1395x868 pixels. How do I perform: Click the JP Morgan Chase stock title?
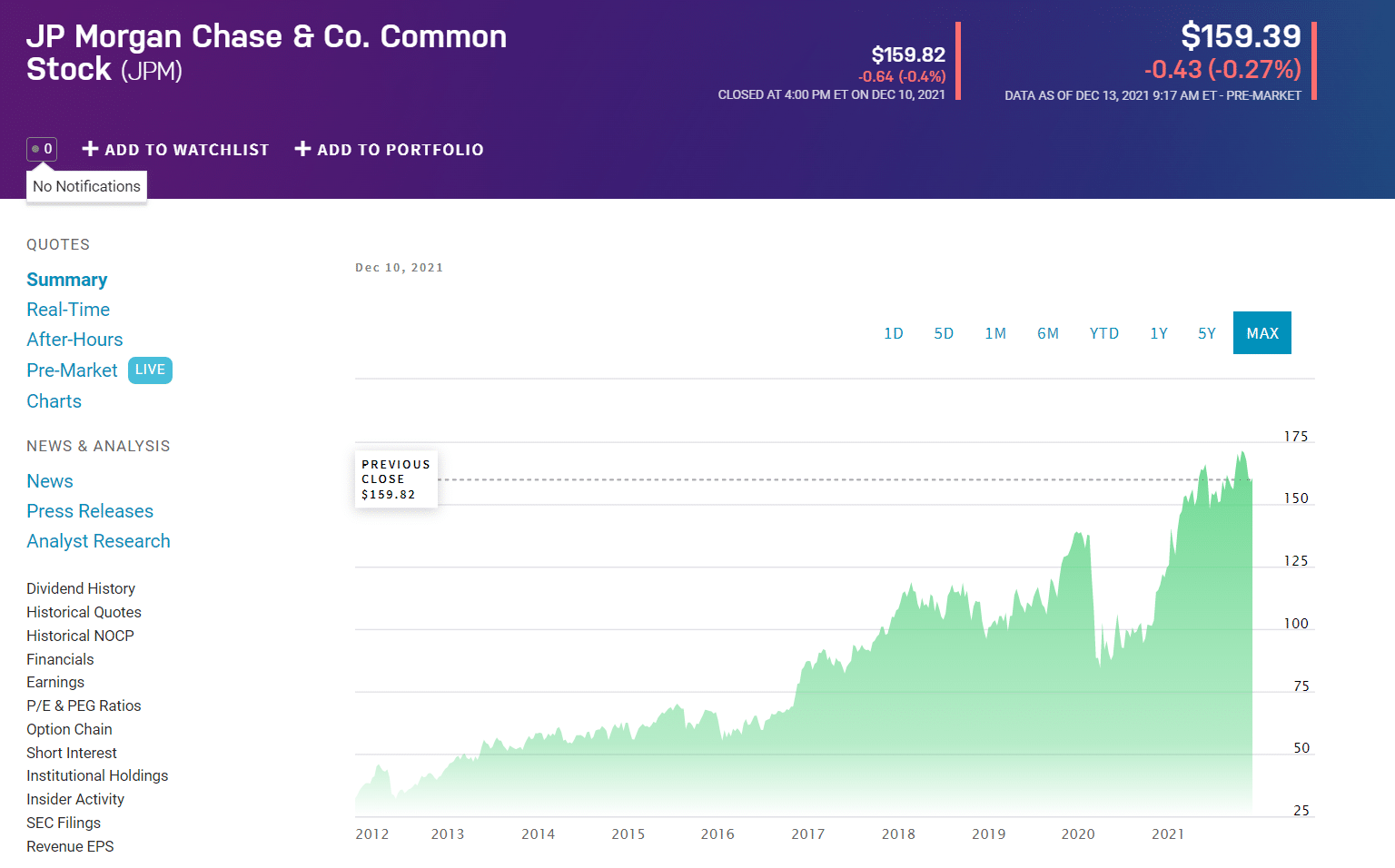point(266,53)
